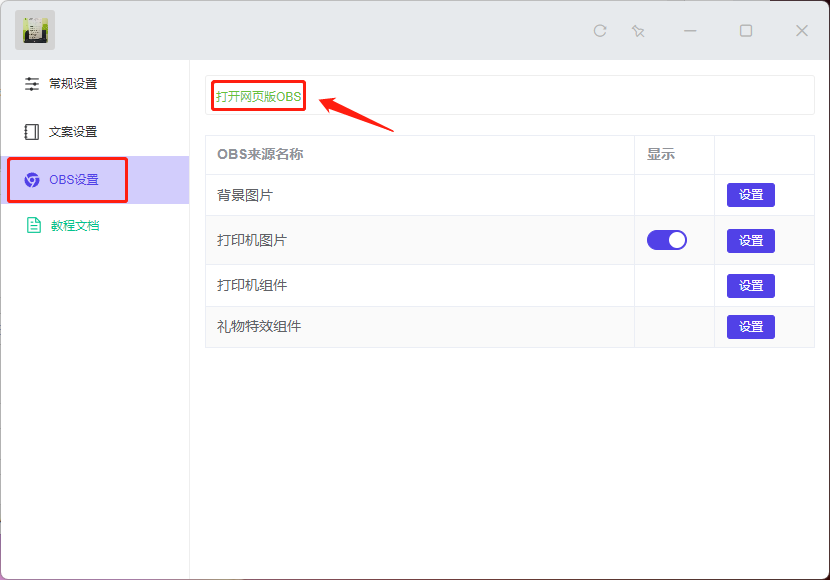Switch to the 文案设置 sidebar tab
The width and height of the screenshot is (830, 580).
point(73,132)
